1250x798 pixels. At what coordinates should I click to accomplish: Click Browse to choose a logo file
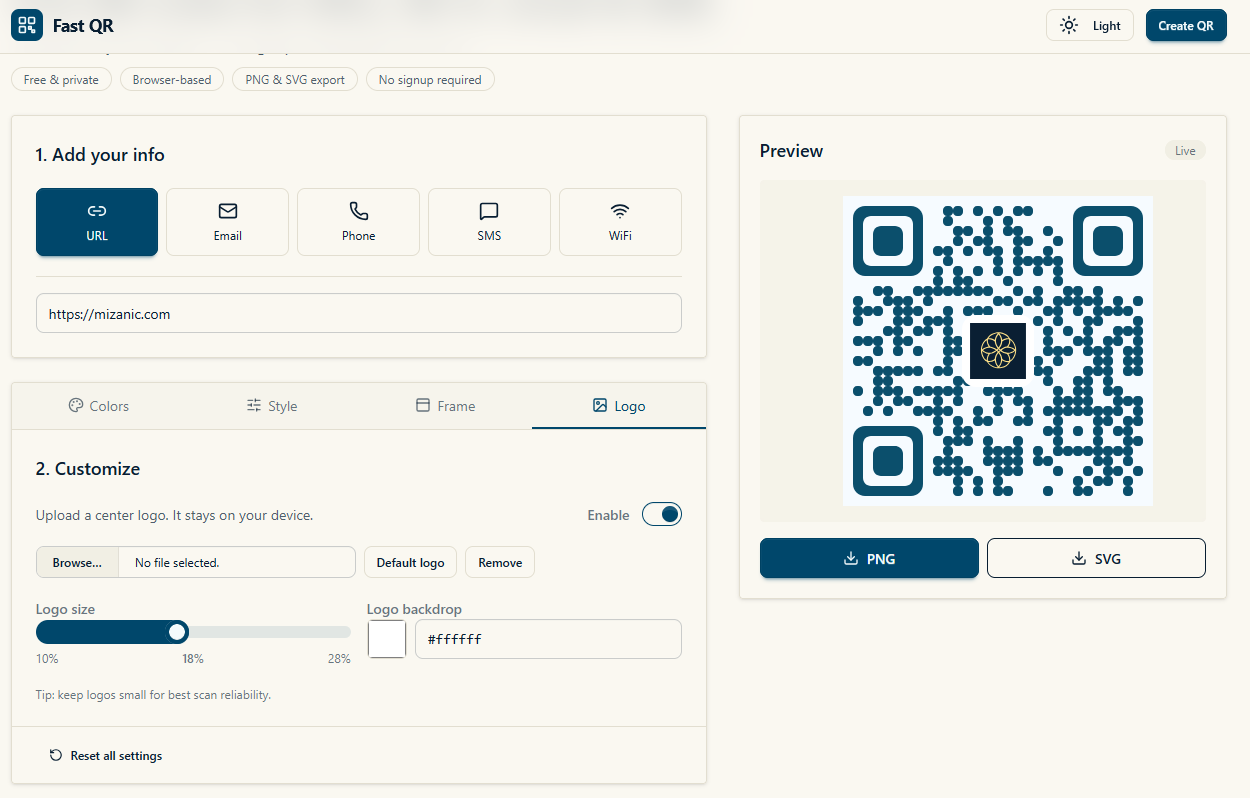(77, 562)
